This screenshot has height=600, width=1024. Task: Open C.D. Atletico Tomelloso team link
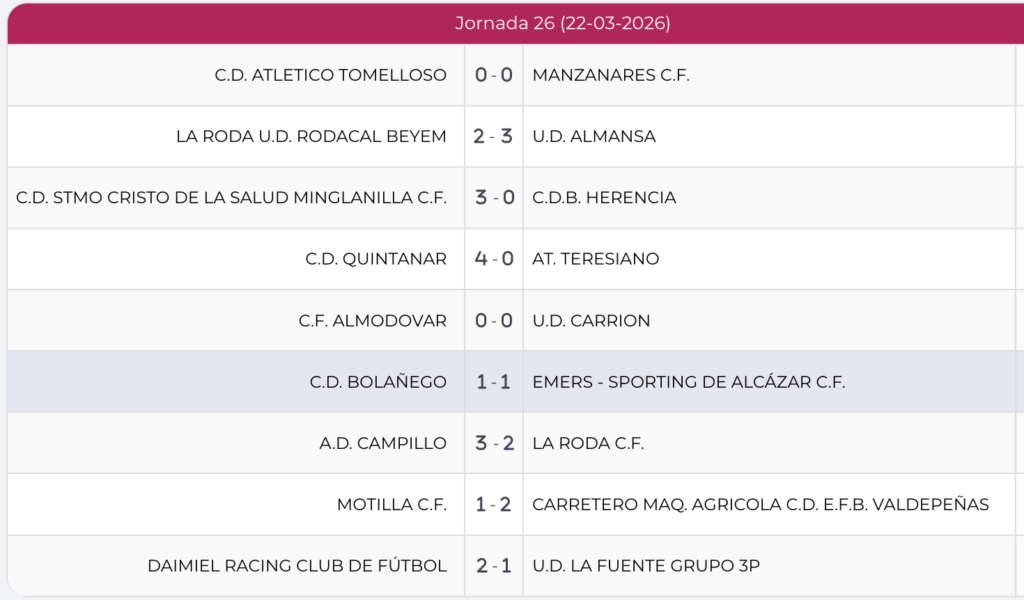coord(330,75)
